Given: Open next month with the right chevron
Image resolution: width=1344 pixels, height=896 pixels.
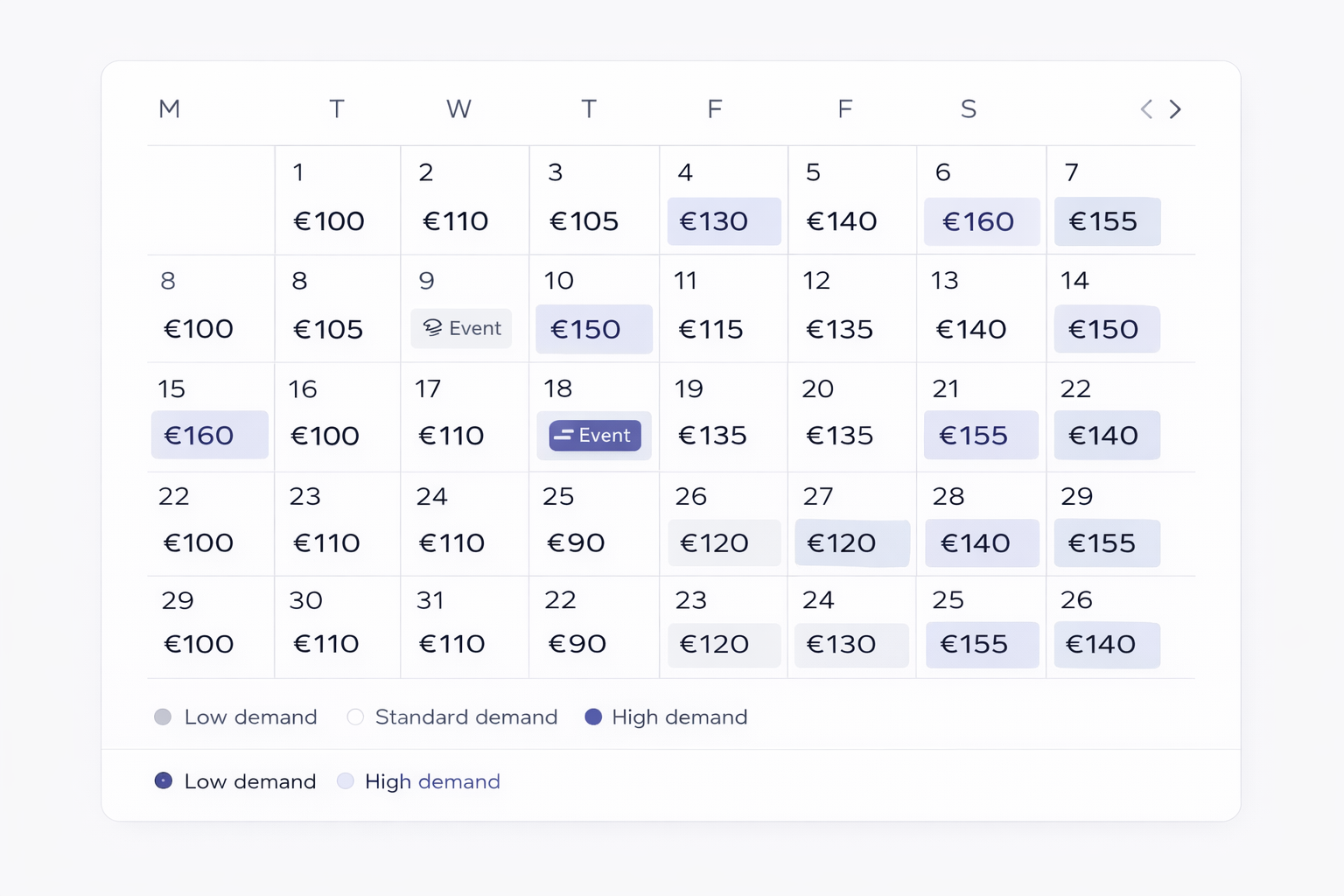Looking at the screenshot, I should click(1176, 109).
